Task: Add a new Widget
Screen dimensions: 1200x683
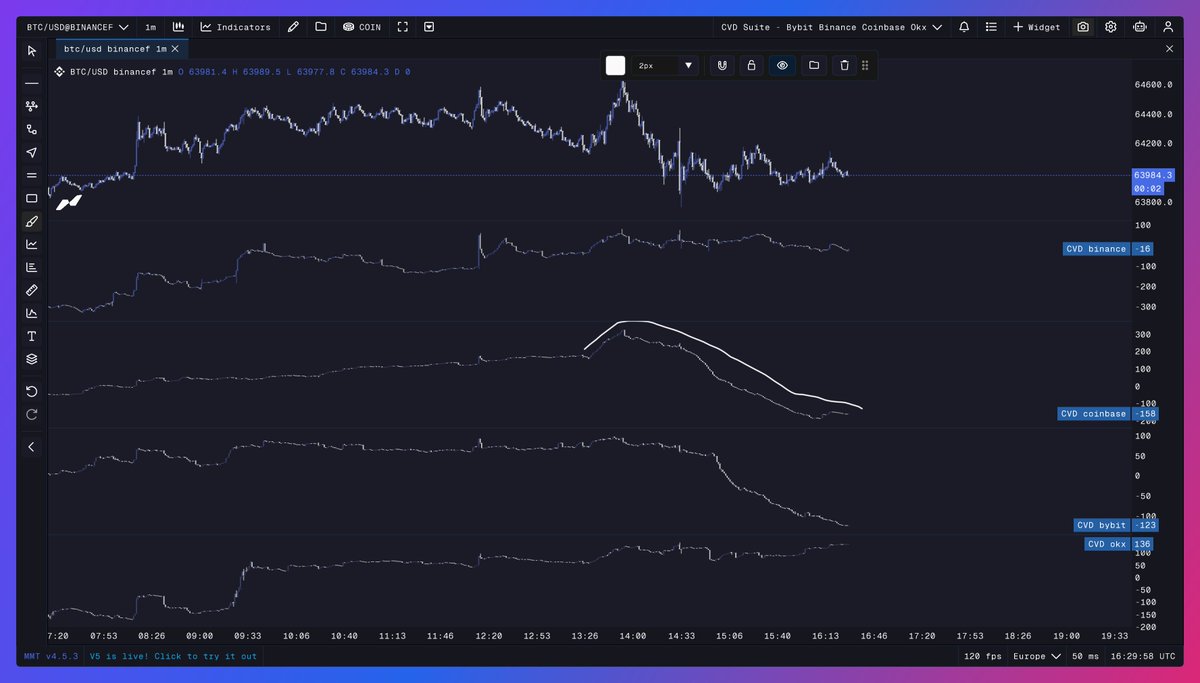Action: 1037,27
